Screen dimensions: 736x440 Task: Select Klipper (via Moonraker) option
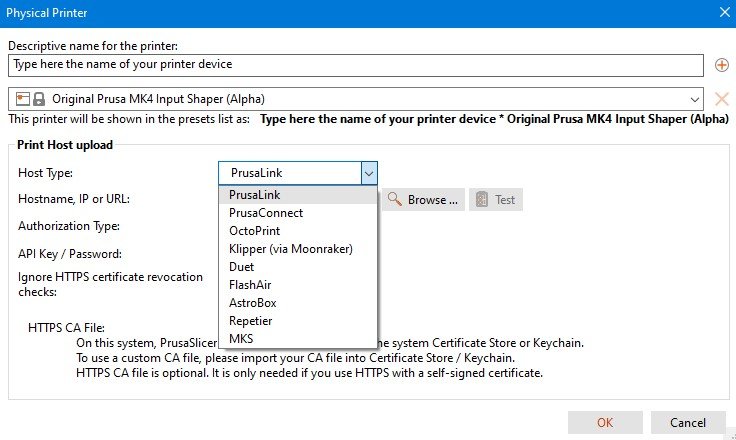(x=298, y=249)
